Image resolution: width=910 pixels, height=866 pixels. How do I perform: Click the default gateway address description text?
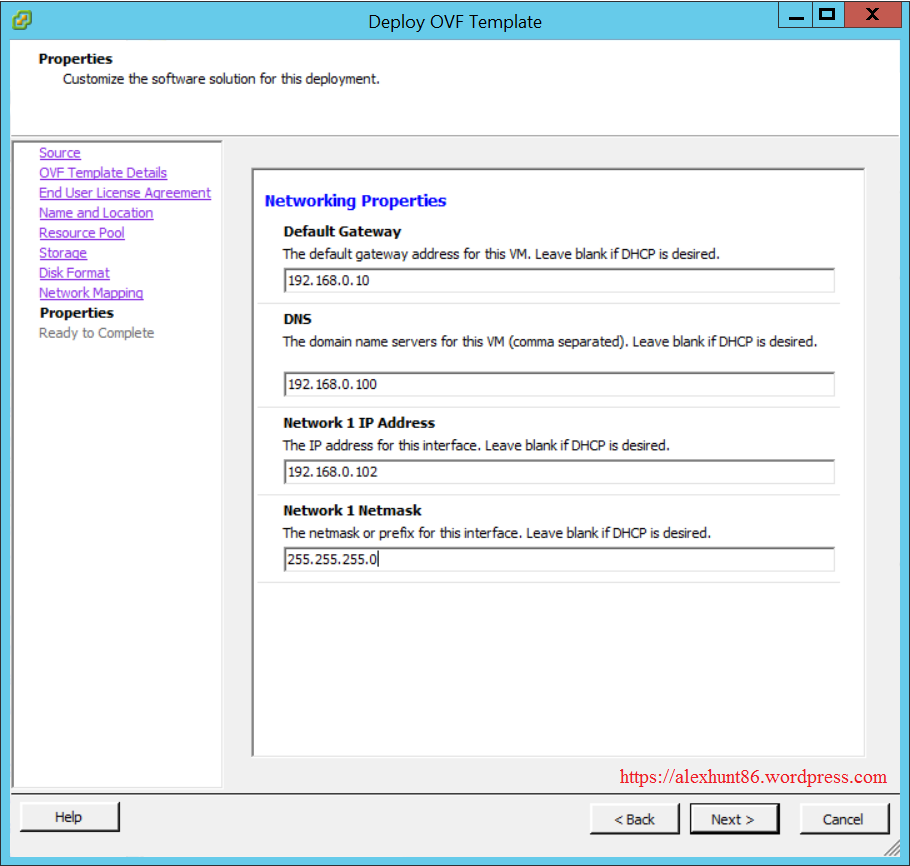(501, 254)
